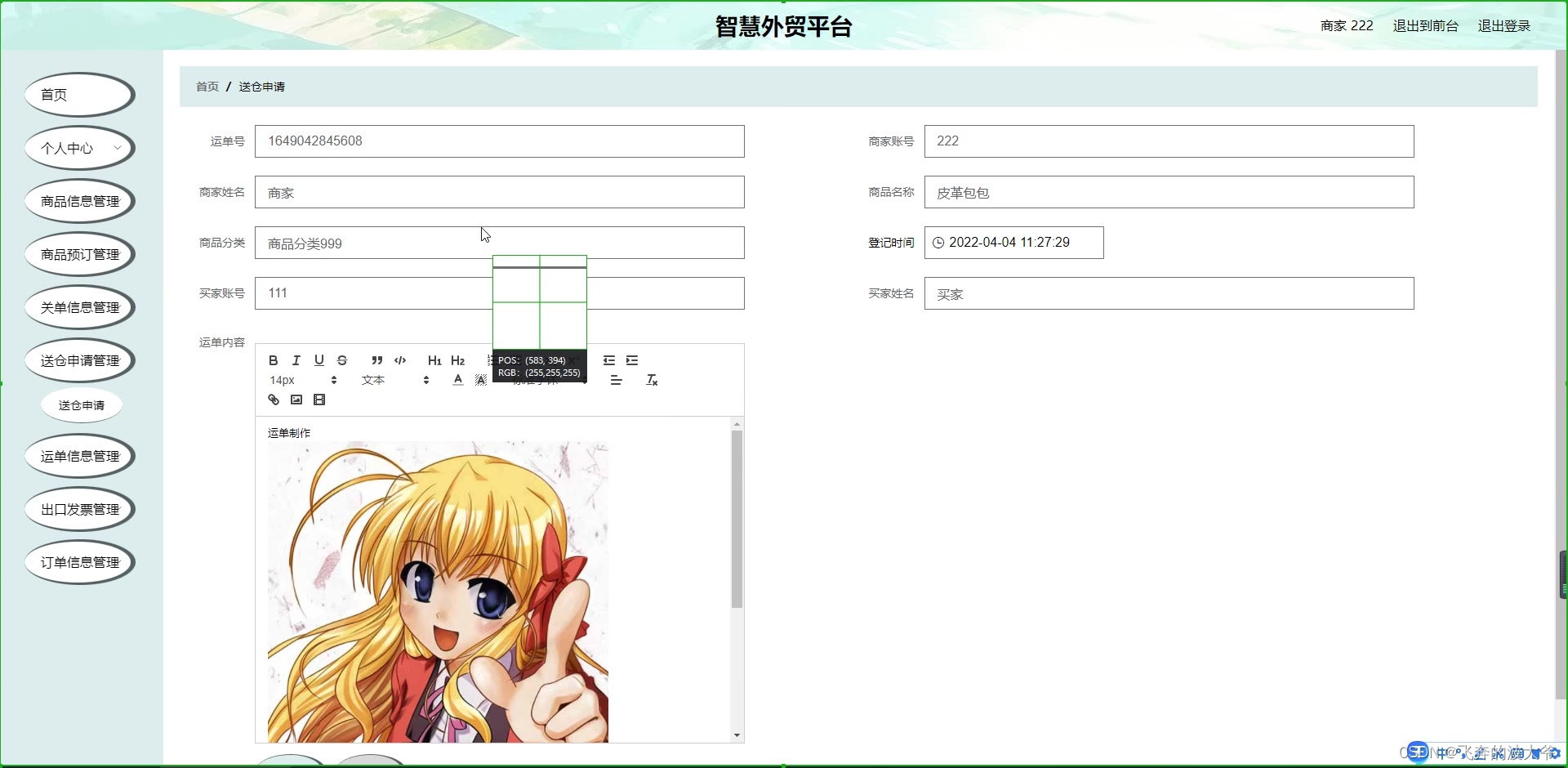Screen dimensions: 1568x768
Task: Click the 买家账号 input field
Action: (500, 293)
